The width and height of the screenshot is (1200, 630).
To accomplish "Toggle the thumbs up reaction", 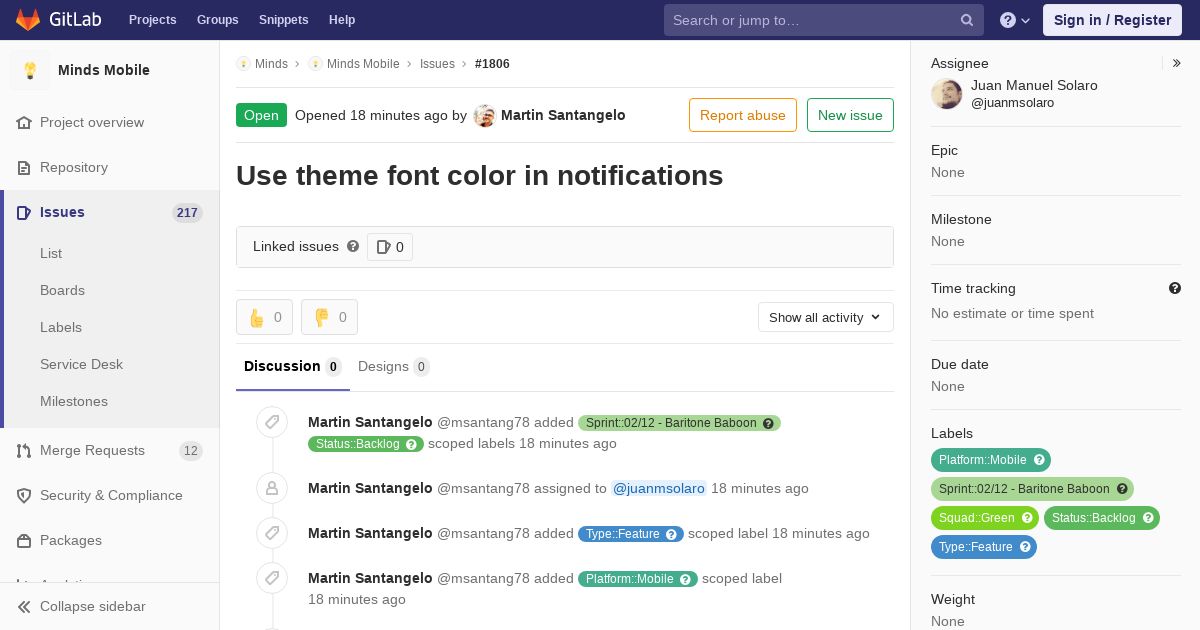I will (x=264, y=317).
